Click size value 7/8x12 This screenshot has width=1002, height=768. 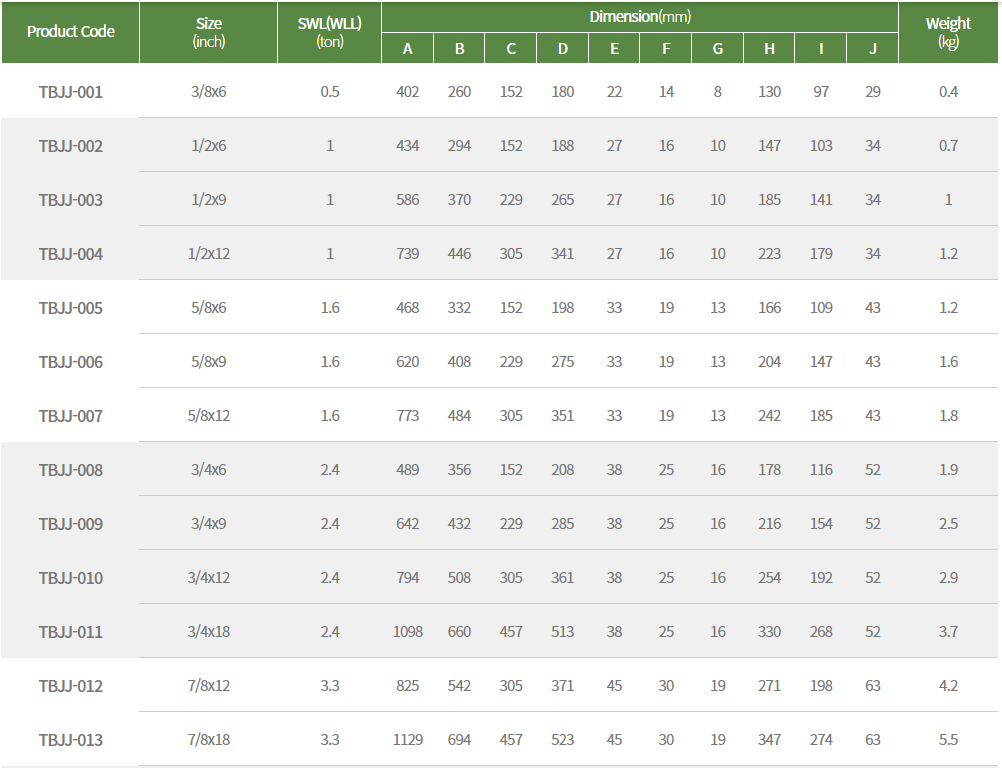[x=208, y=686]
